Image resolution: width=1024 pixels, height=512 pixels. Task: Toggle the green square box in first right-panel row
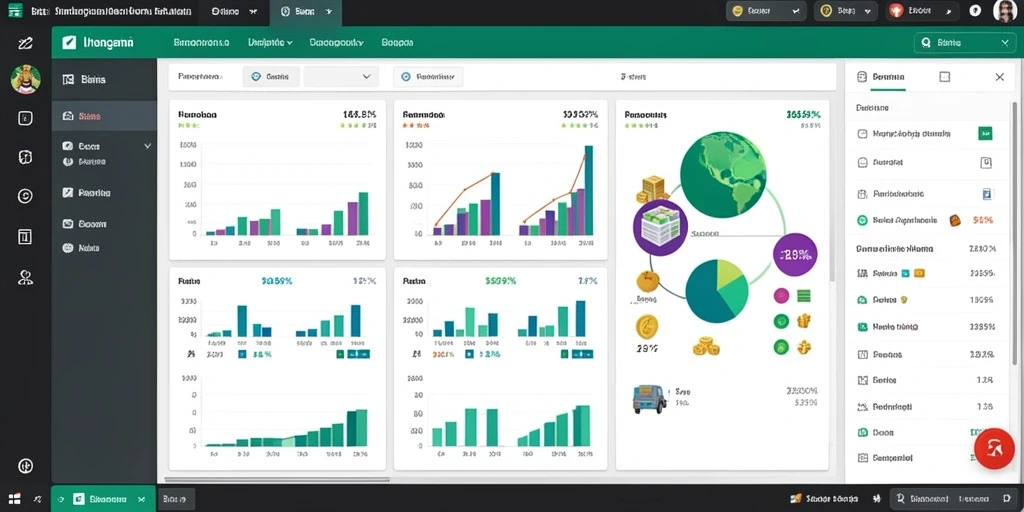[985, 133]
